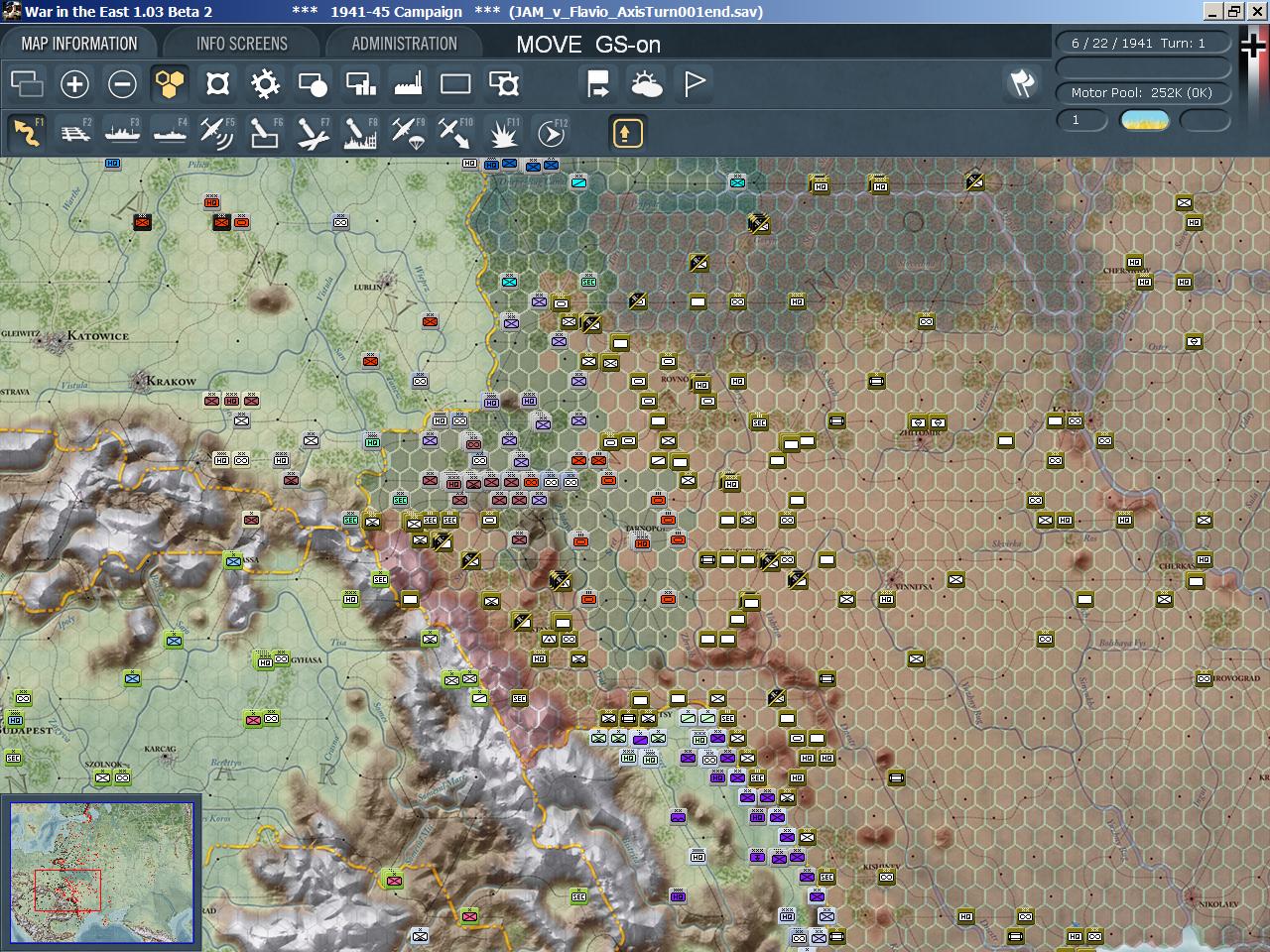The width and height of the screenshot is (1270, 952).
Task: Click the Cherkassy label on map
Action: [x=1177, y=566]
